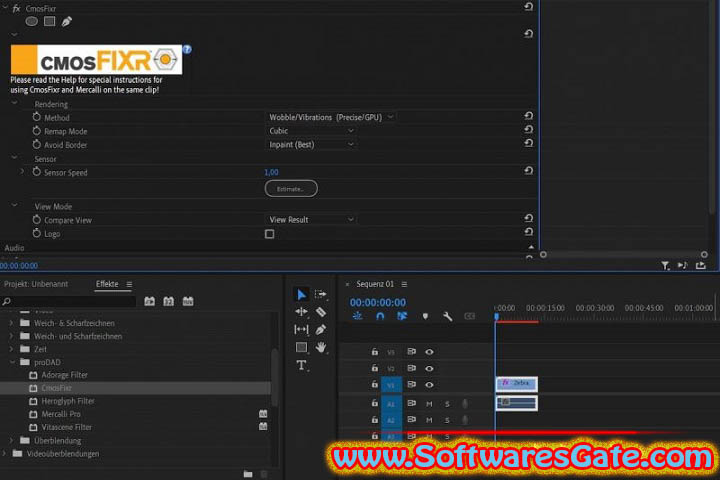
Task: Switch to Projekt: Unbenannt tab
Action: pyautogui.click(x=36, y=284)
